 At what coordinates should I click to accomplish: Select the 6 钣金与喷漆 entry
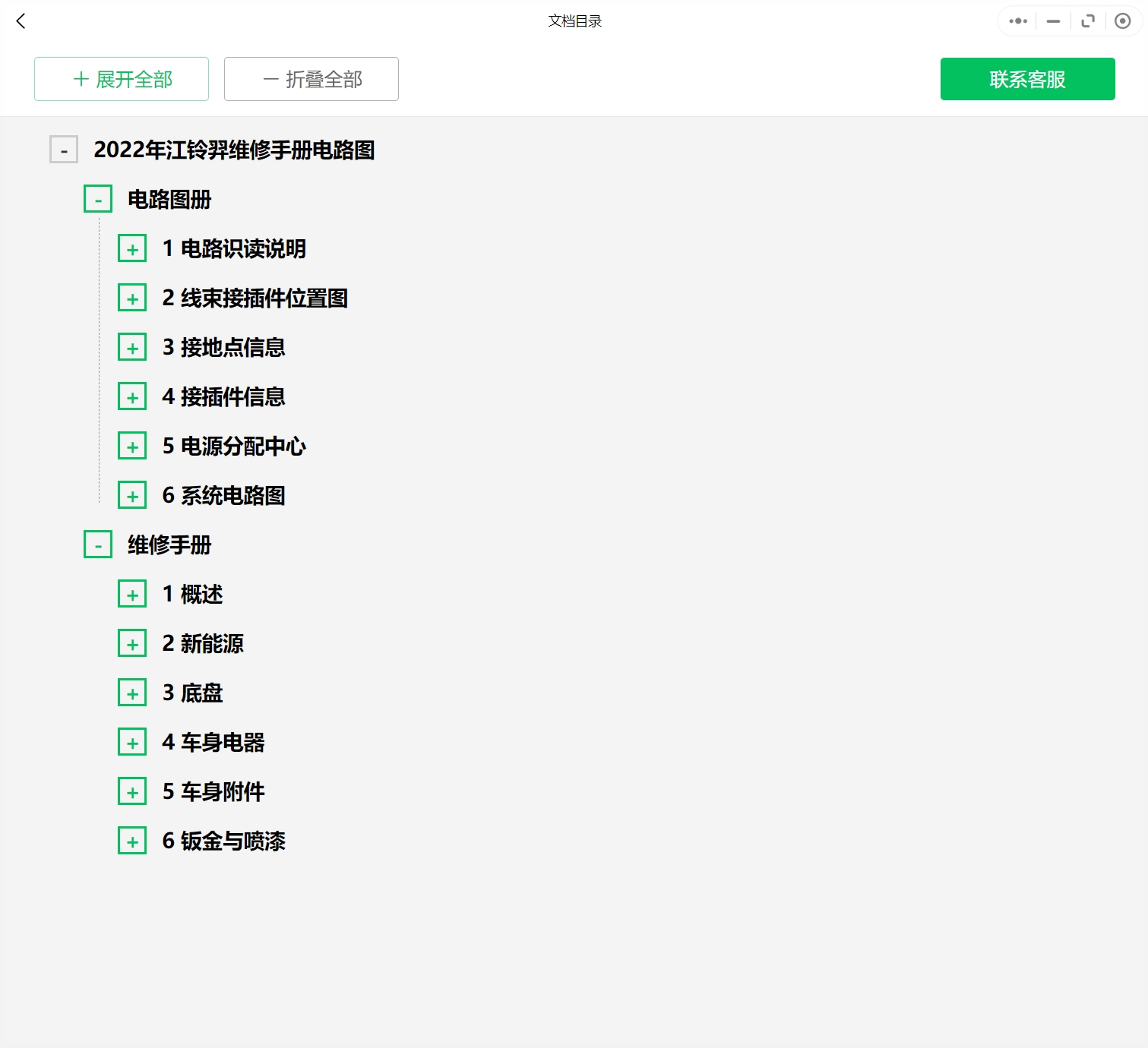coord(223,841)
